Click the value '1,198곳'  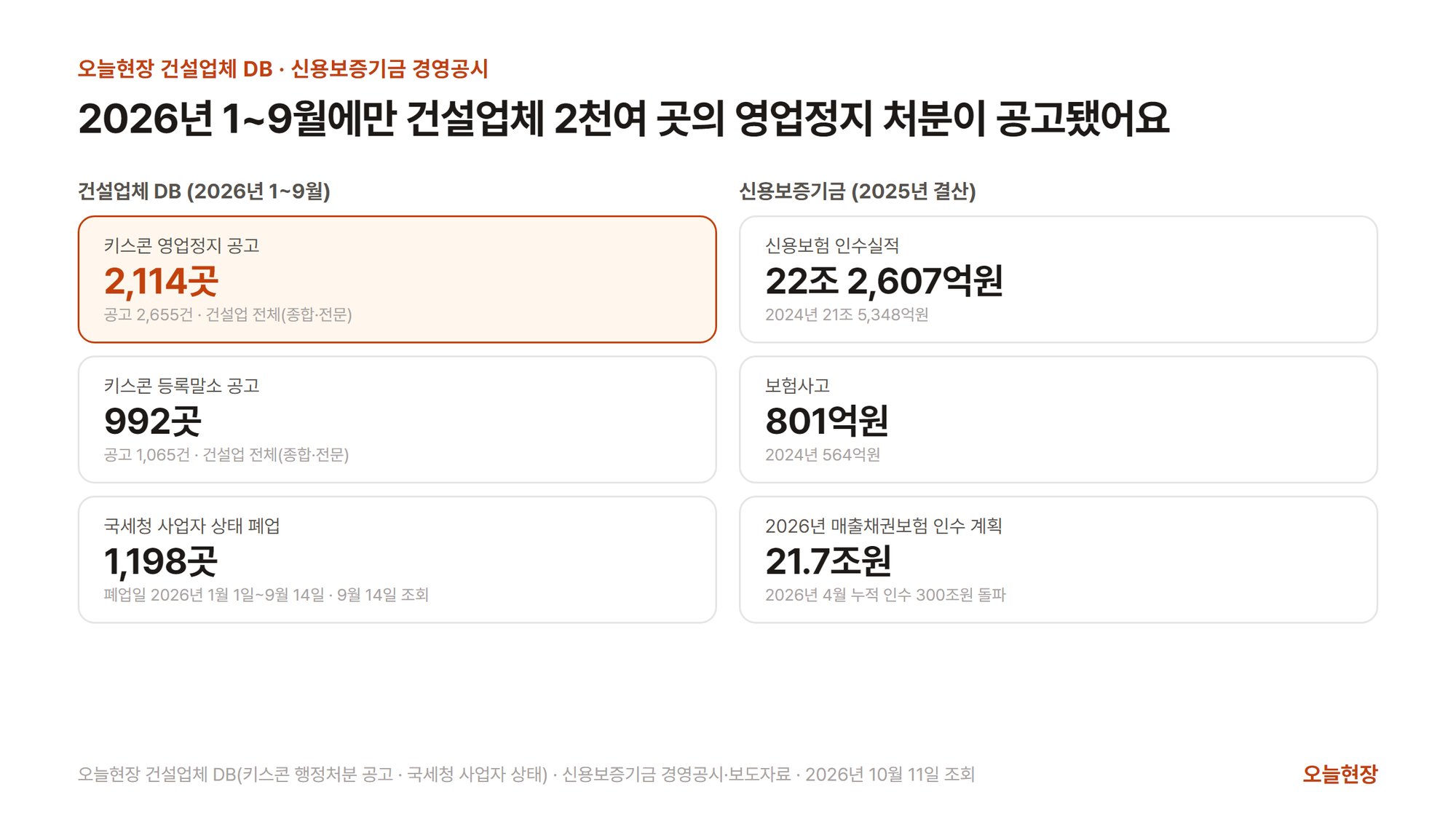click(161, 561)
